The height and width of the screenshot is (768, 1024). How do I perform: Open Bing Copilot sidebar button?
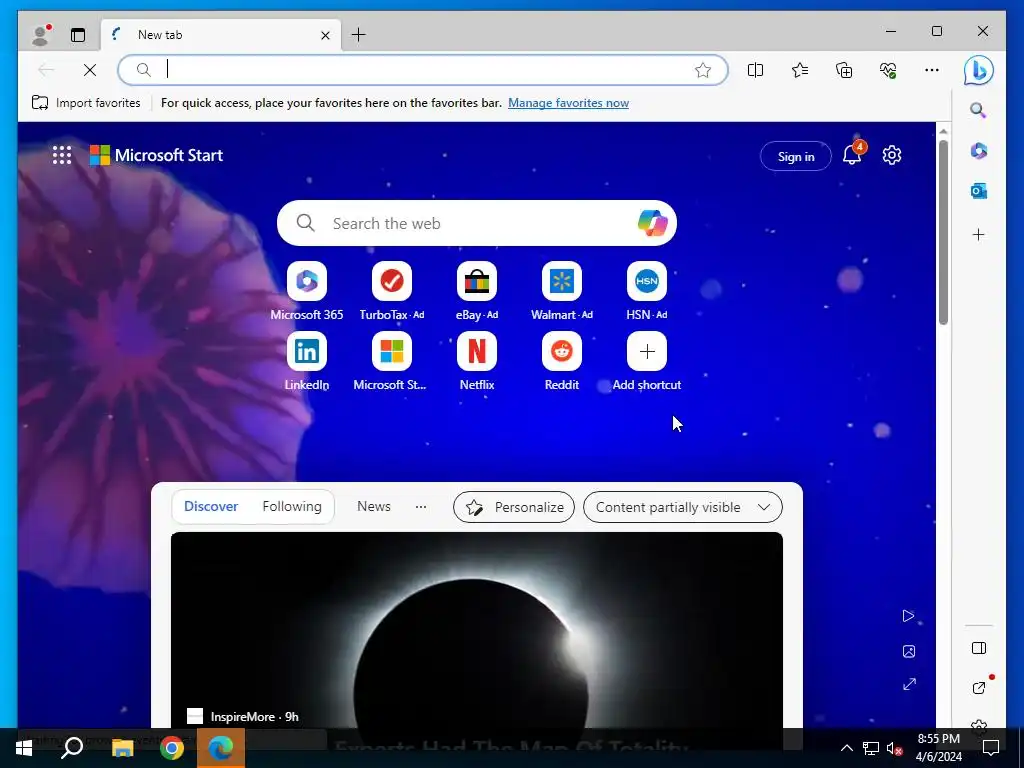click(x=978, y=71)
